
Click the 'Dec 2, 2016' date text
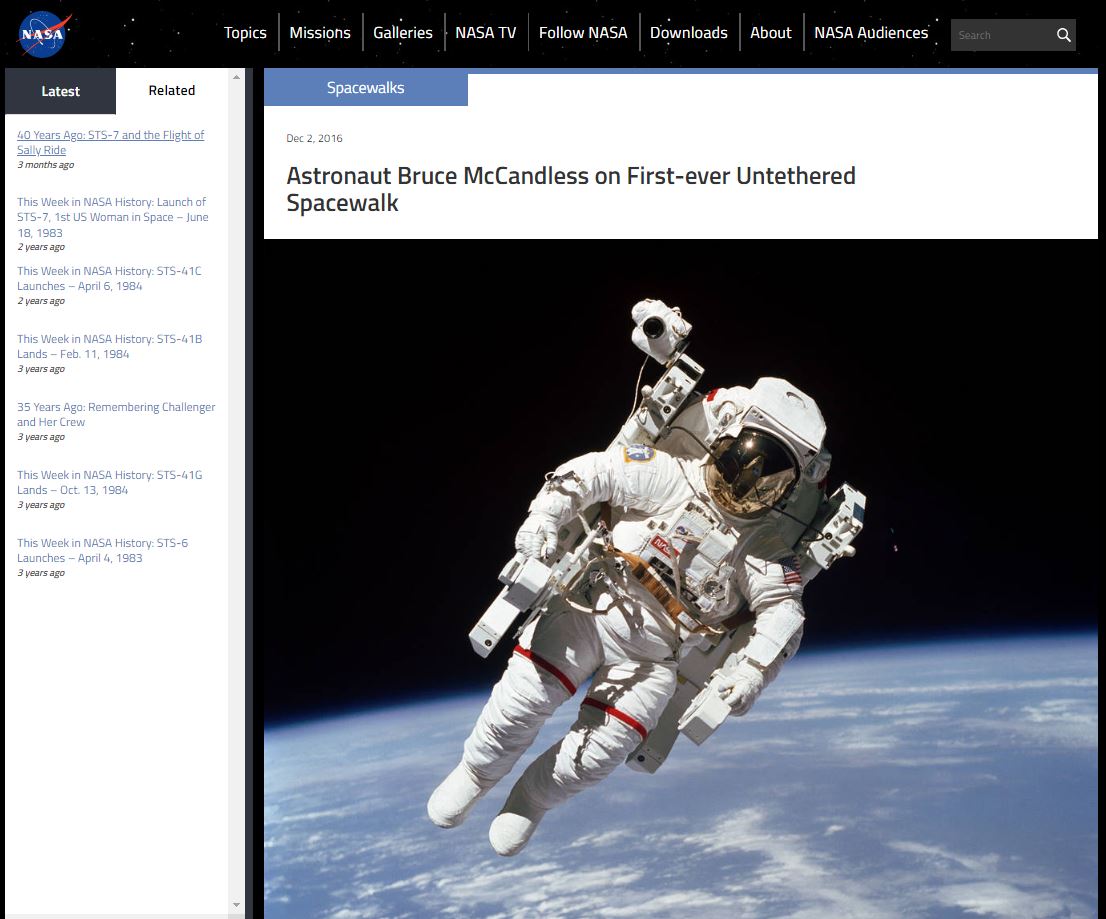[314, 138]
